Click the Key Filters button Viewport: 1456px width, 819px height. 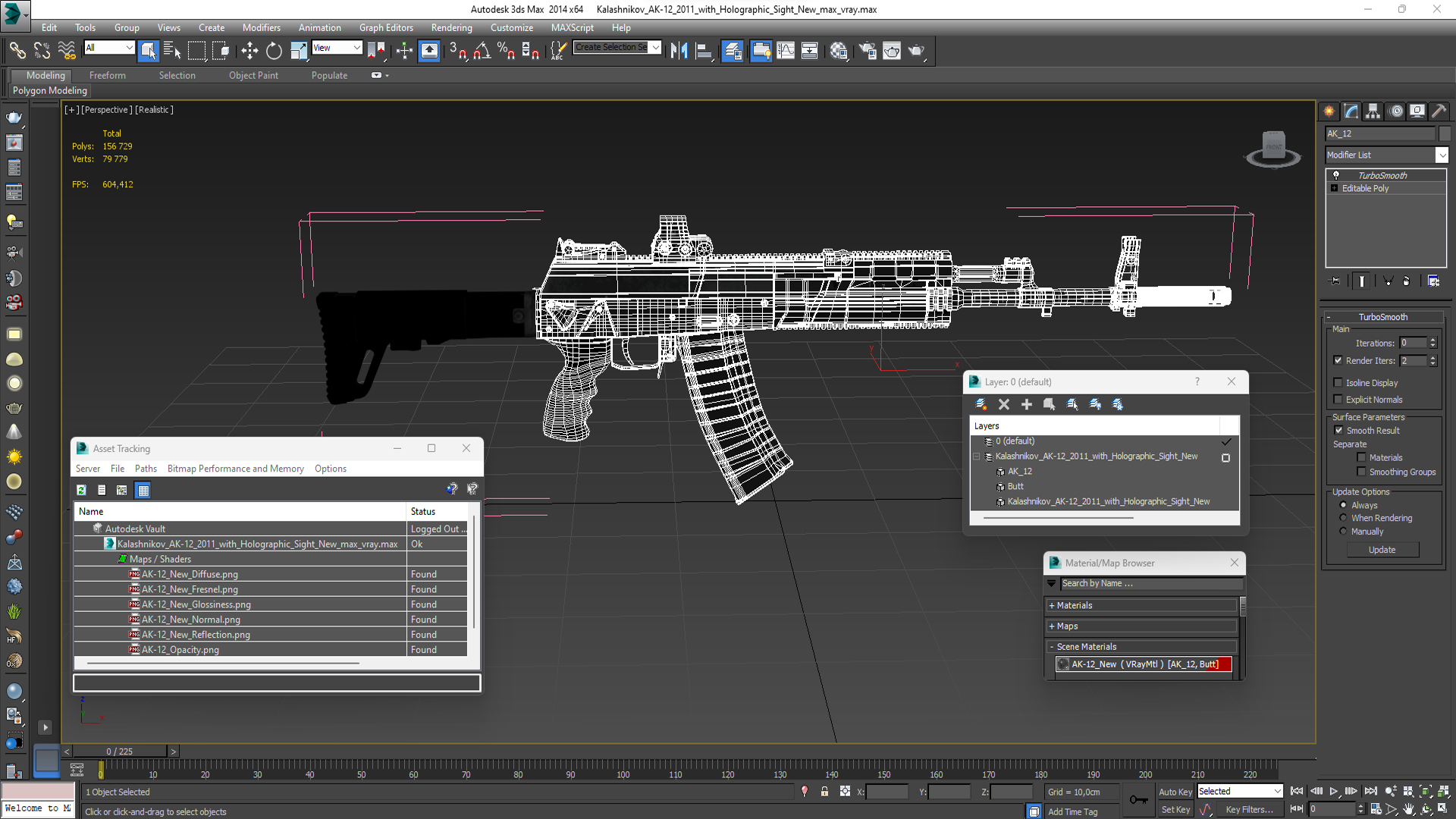click(1249, 810)
